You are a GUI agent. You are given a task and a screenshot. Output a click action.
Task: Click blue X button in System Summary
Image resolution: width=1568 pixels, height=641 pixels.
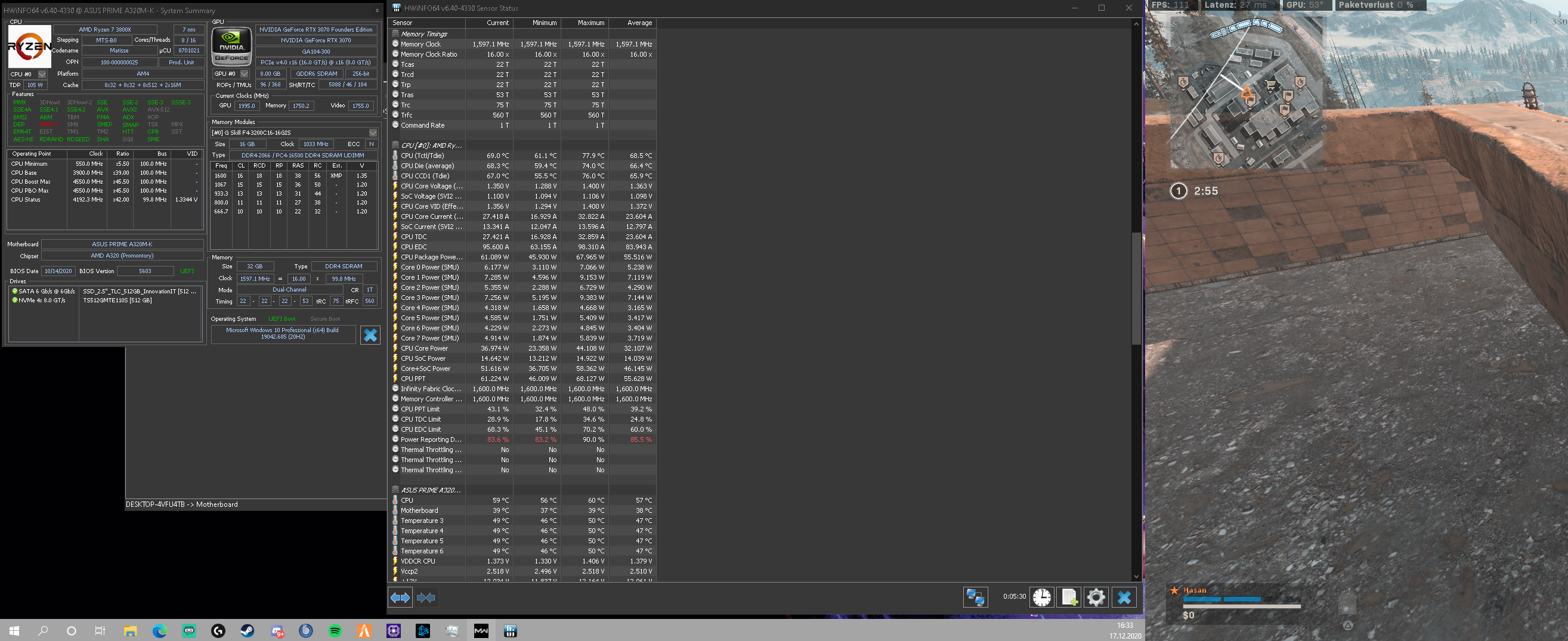click(370, 335)
